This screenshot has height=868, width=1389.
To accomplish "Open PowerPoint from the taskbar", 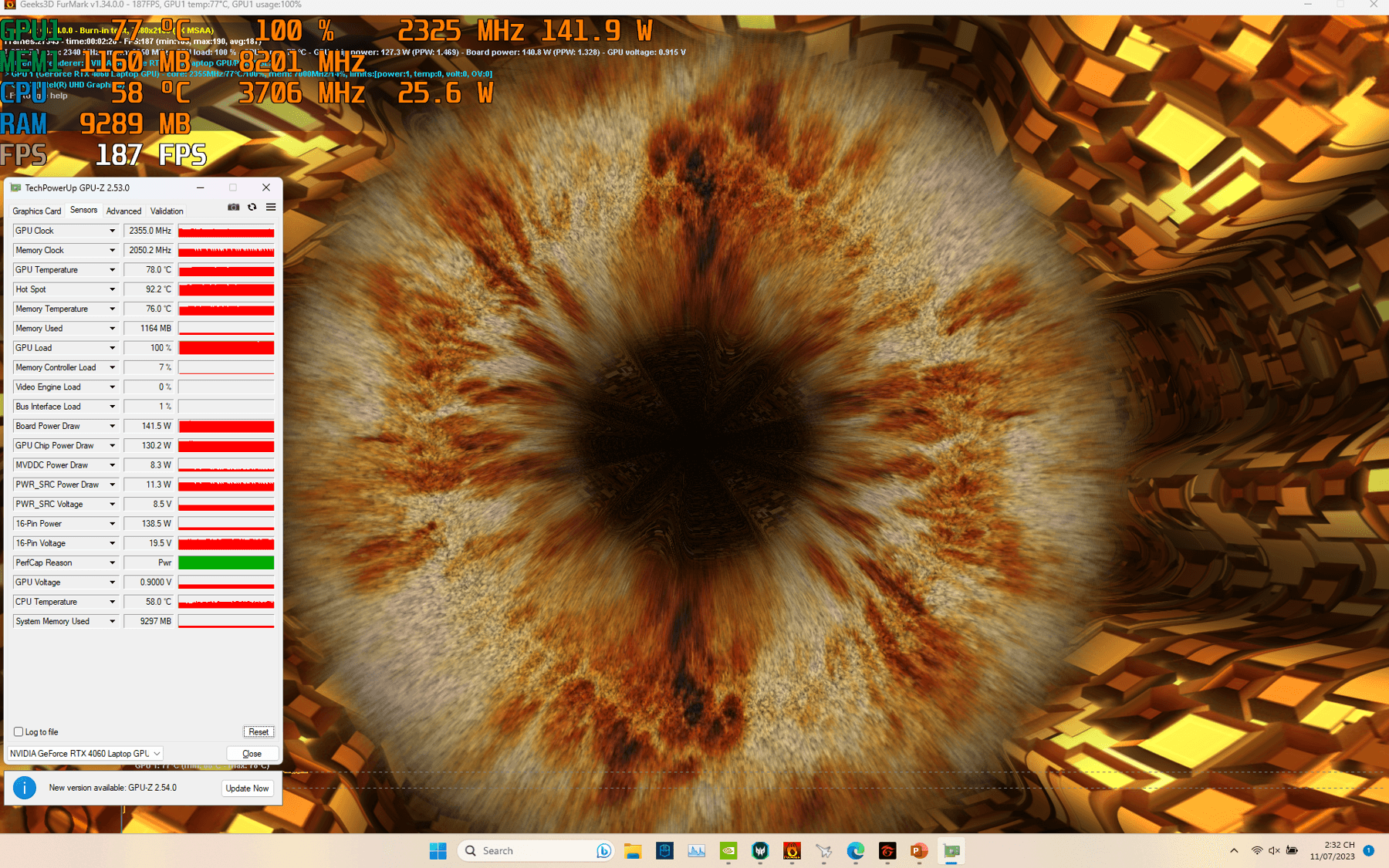I will 918,850.
